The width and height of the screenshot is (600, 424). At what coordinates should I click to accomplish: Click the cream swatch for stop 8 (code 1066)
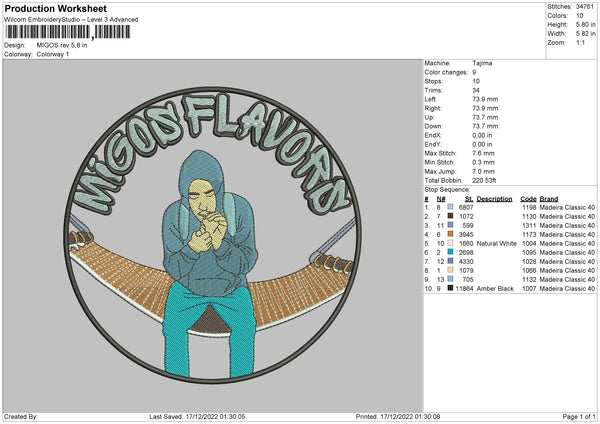point(450,270)
